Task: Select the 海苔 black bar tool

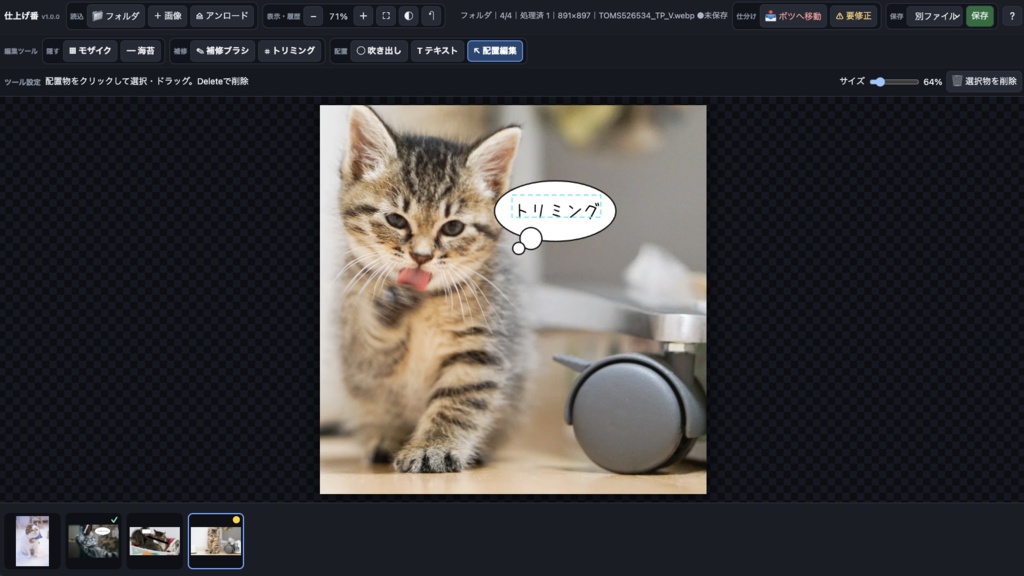Action: [140, 50]
